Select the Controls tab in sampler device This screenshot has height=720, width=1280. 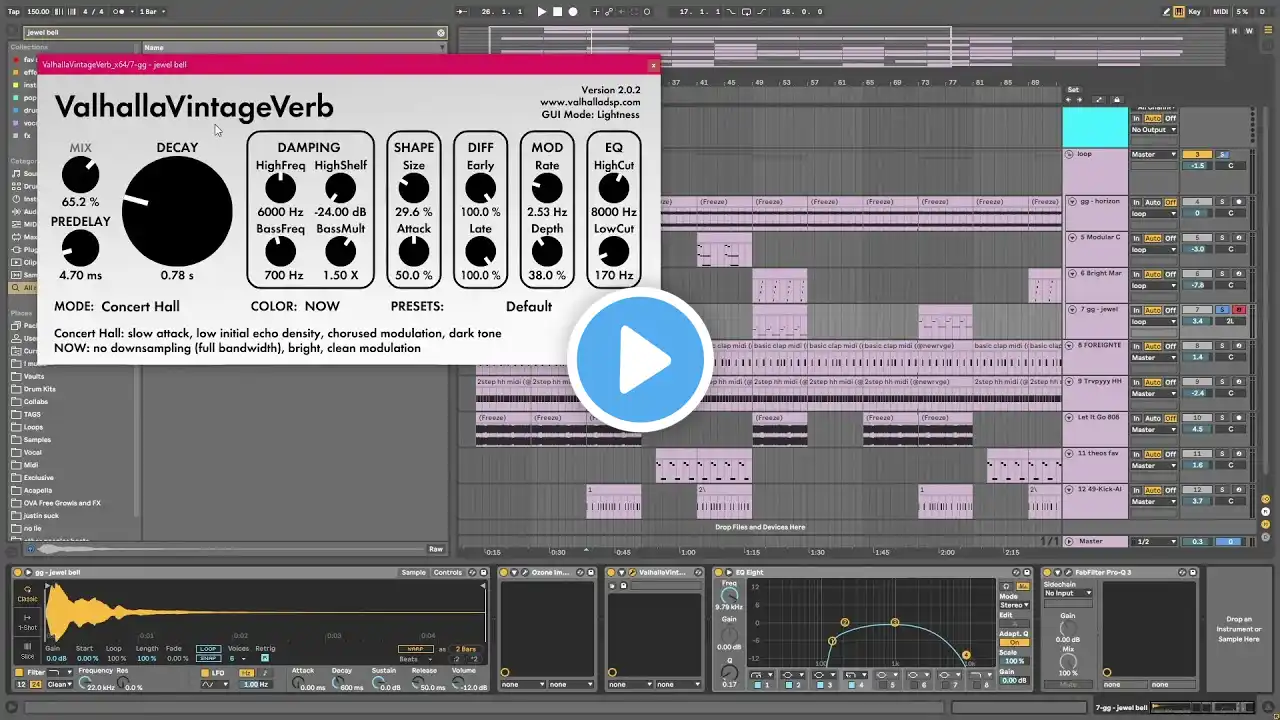point(448,573)
